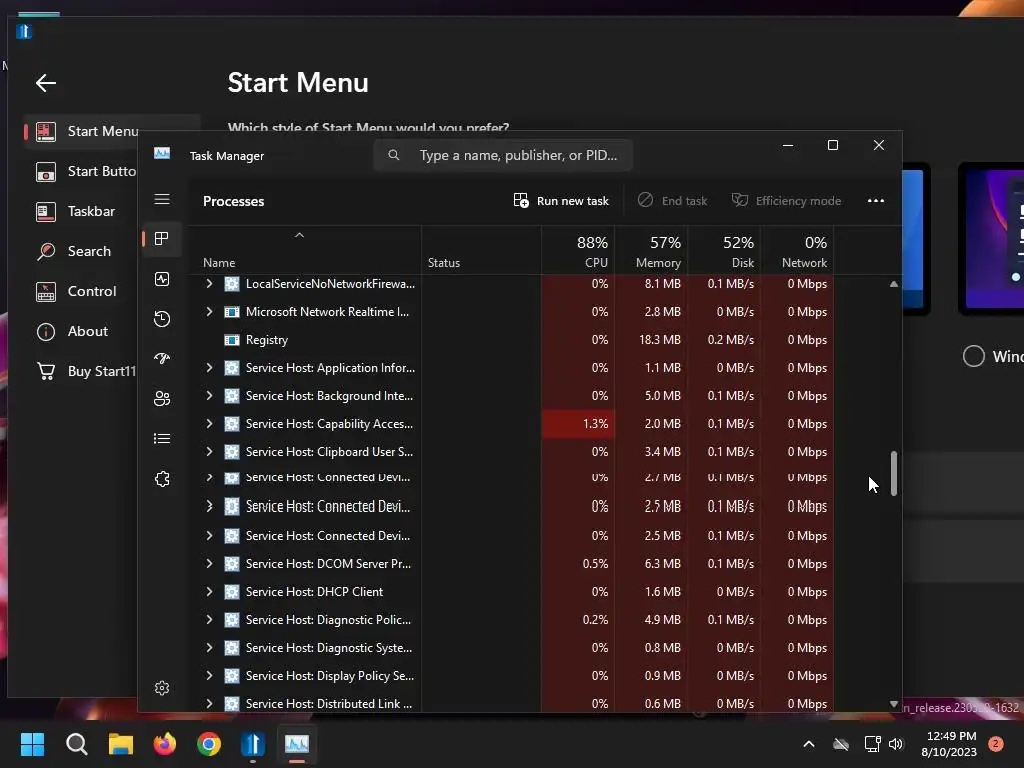Open Task Manager hamburger navigation menu

pos(162,199)
